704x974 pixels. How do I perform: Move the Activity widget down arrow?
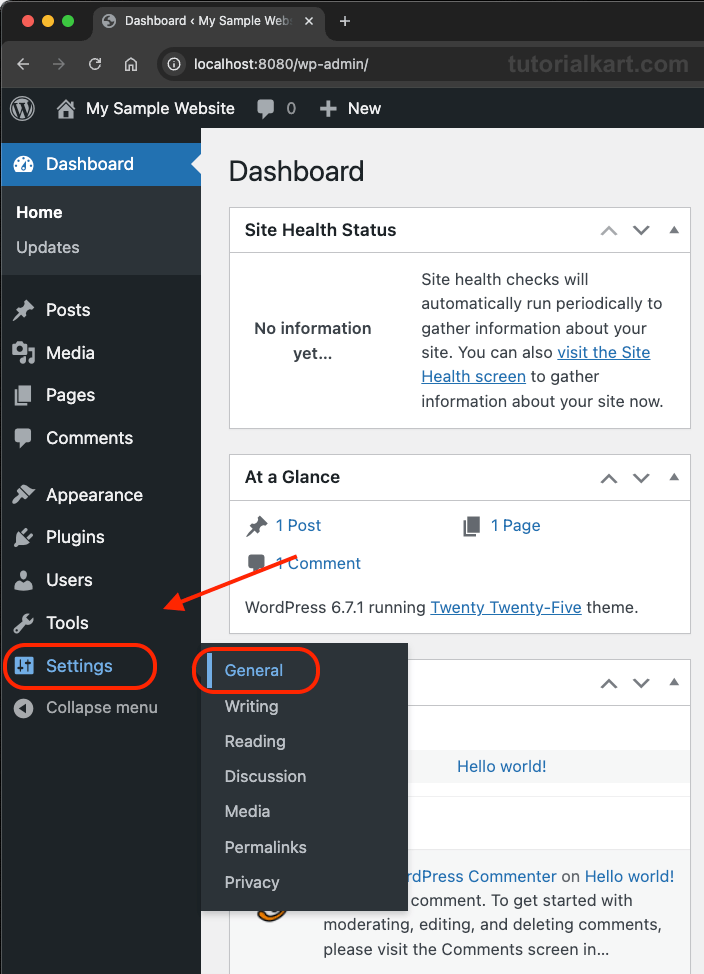(641, 683)
